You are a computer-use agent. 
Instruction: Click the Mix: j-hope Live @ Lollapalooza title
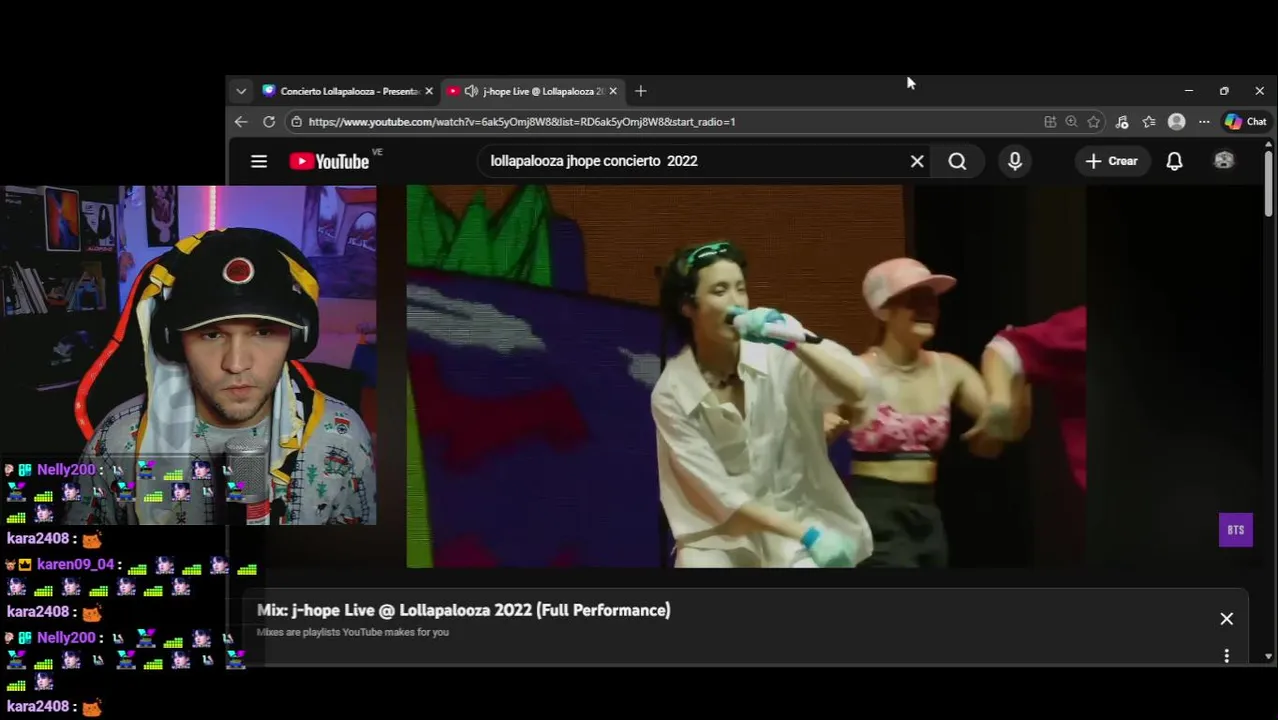pyautogui.click(x=463, y=610)
